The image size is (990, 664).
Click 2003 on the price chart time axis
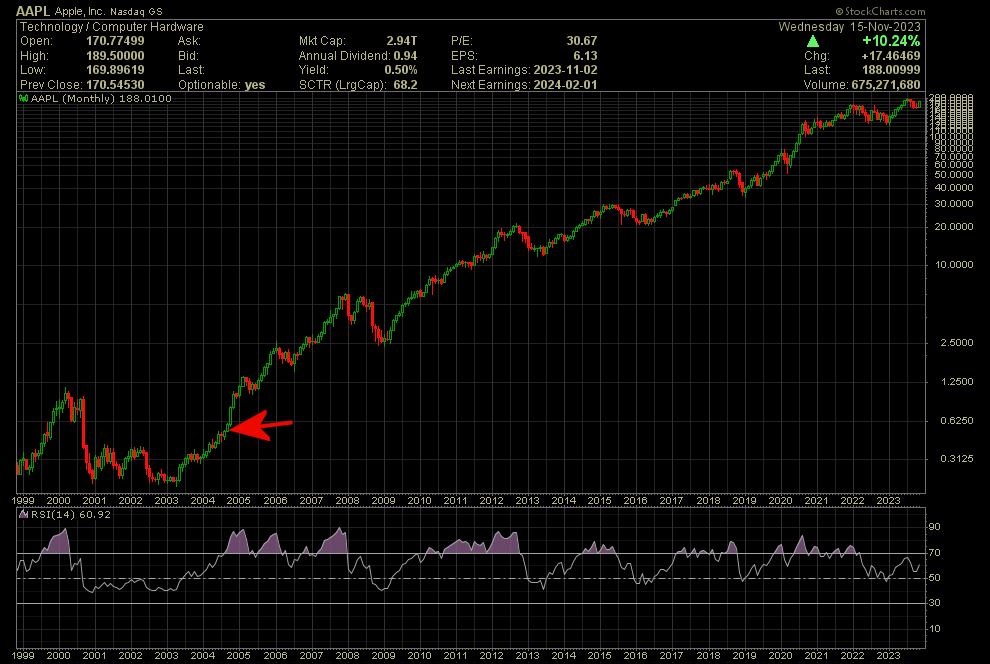coord(167,501)
